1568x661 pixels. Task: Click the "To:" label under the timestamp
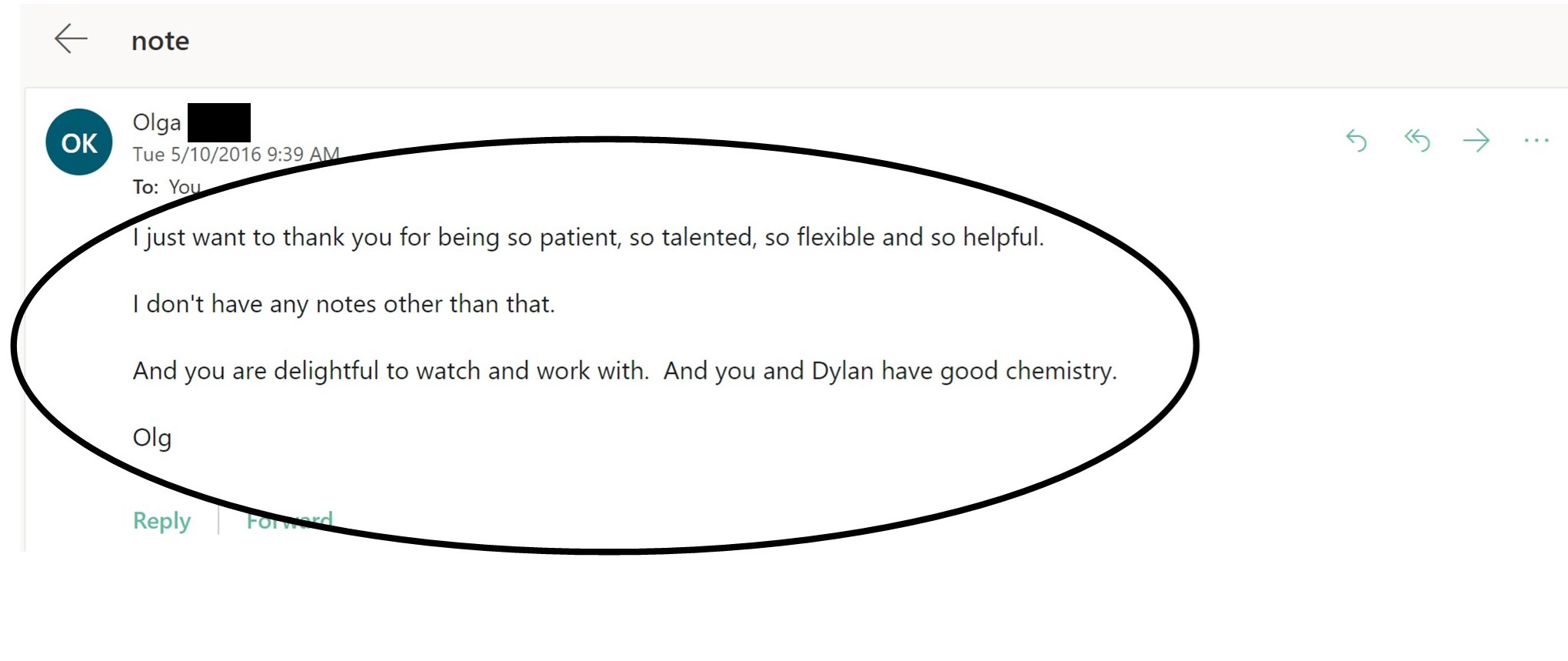145,187
